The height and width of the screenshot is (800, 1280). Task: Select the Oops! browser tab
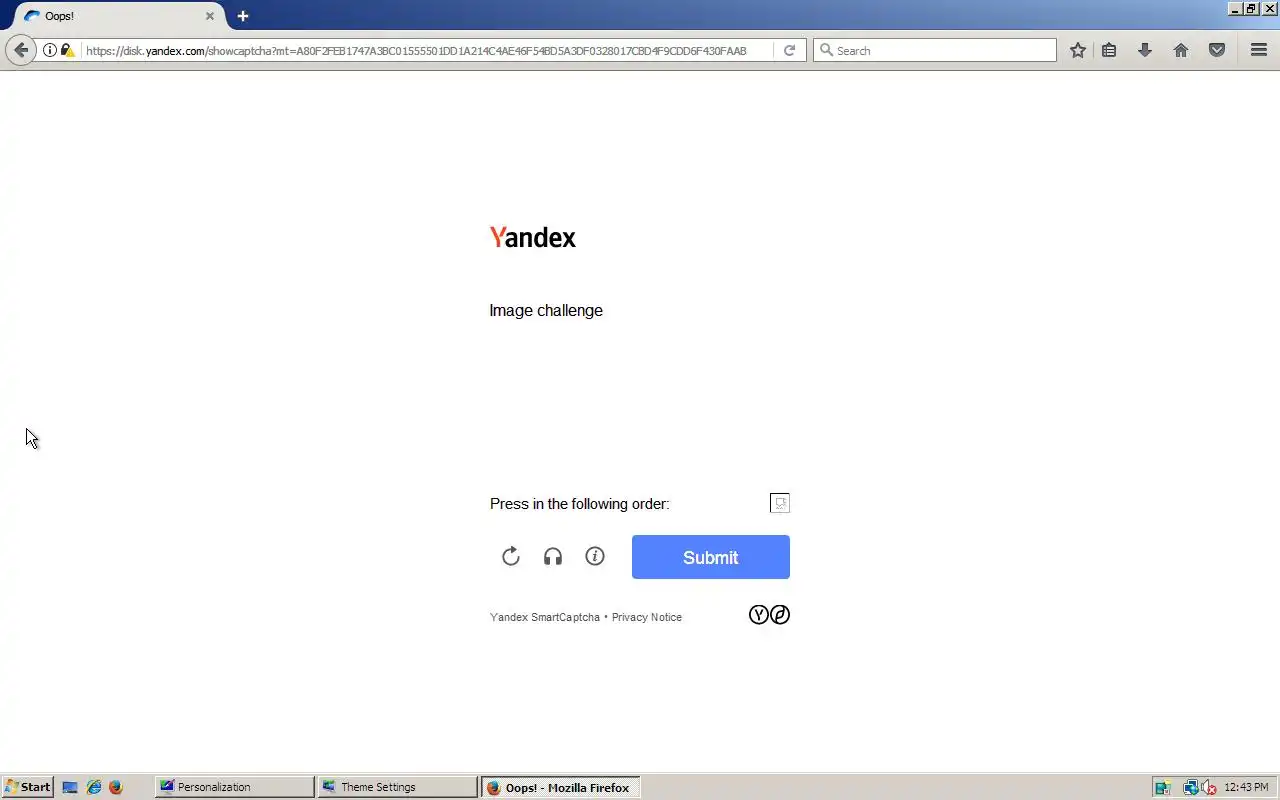click(x=118, y=16)
